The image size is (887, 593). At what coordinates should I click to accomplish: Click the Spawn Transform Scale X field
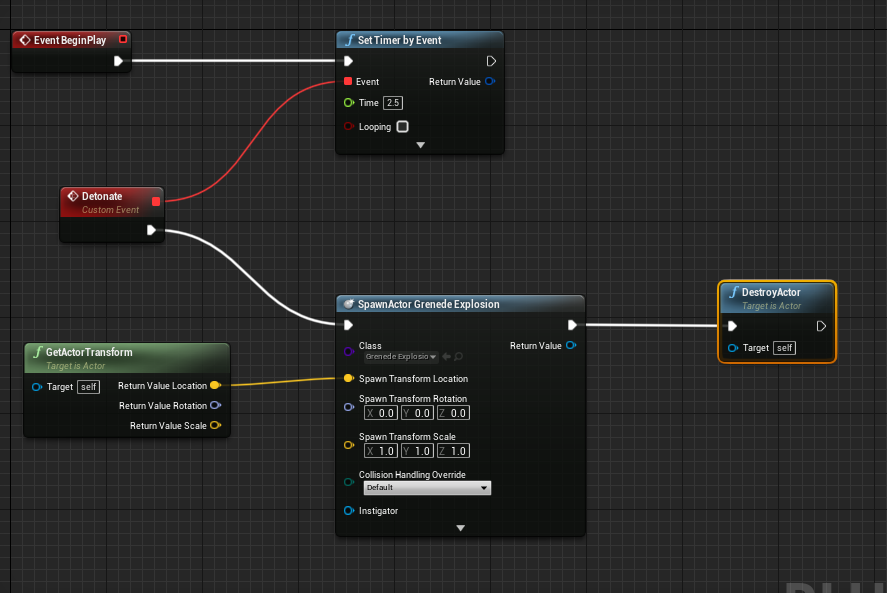(381, 451)
